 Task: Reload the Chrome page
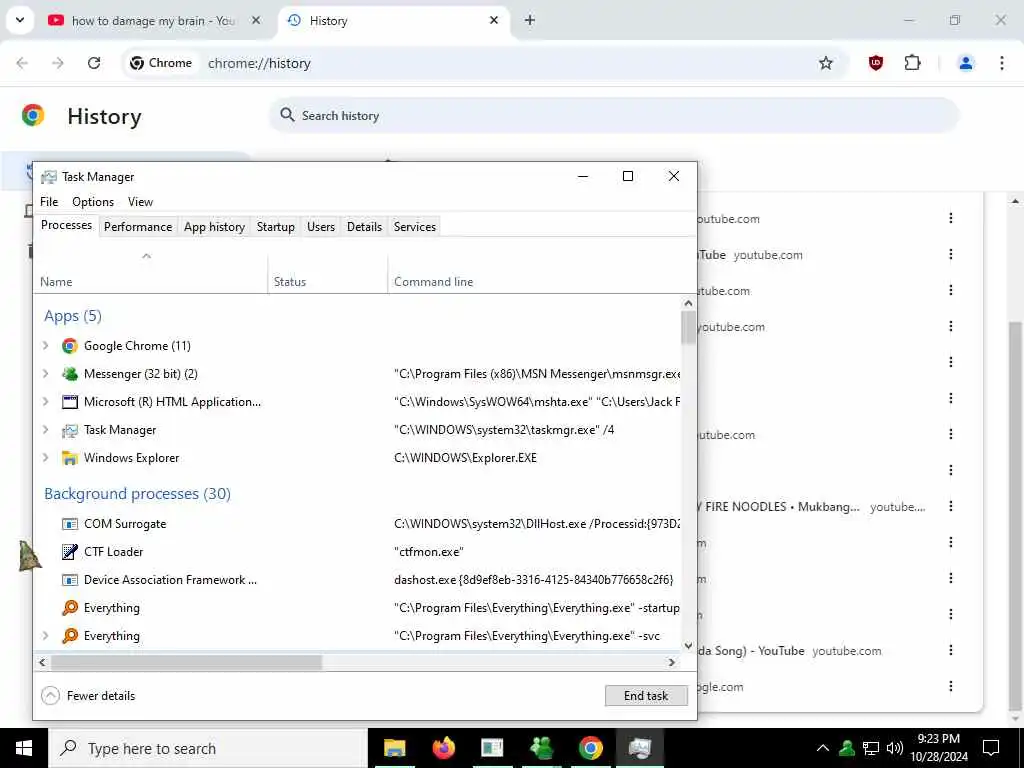94,63
